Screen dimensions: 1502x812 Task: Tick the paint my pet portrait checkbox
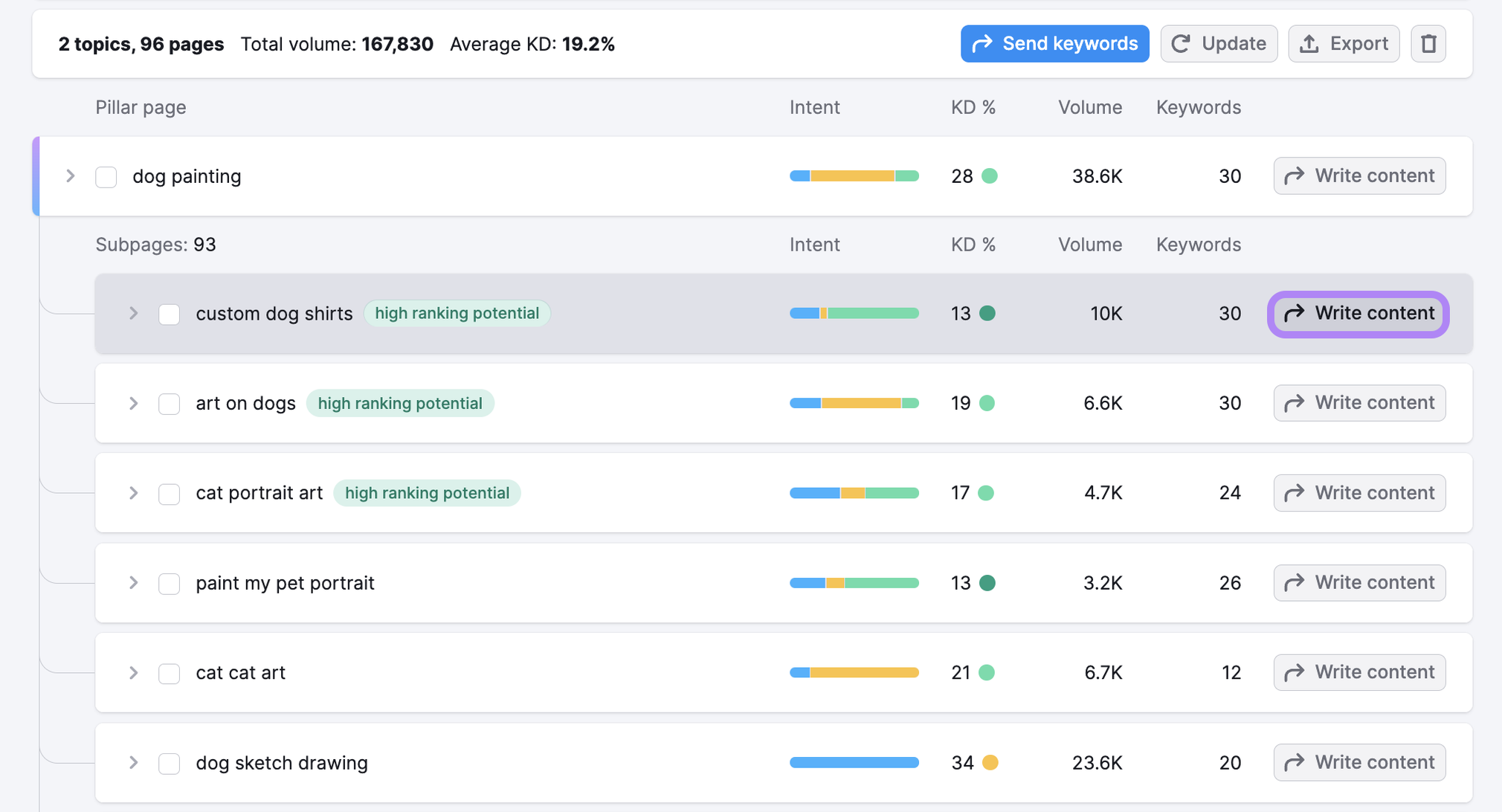[170, 584]
